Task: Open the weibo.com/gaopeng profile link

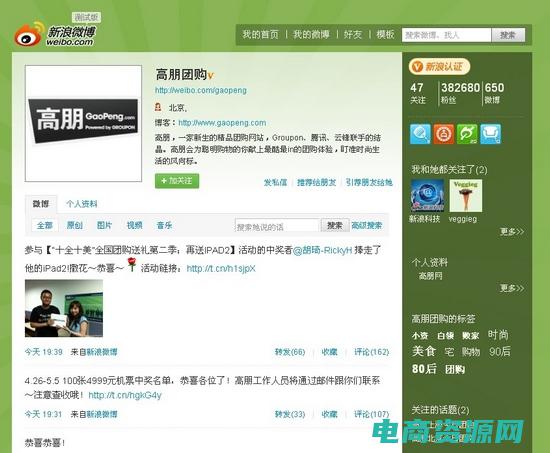Action: [x=201, y=90]
